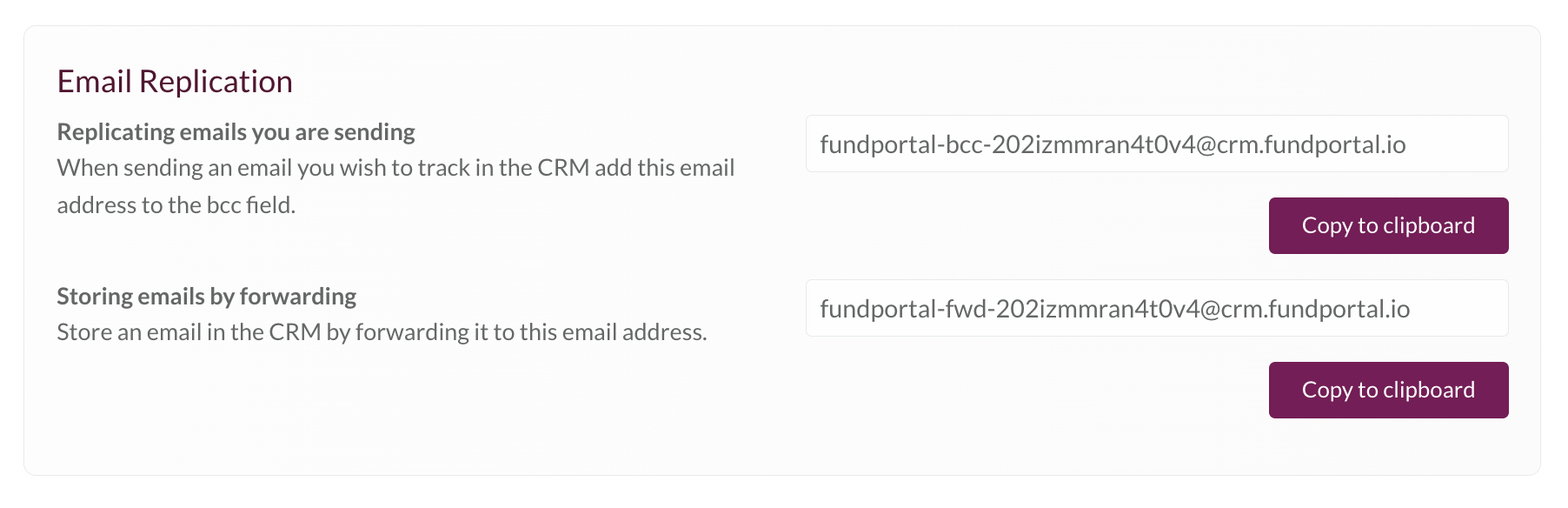
Task: Click the text 'Store an email in the CRM'
Action: coord(189,332)
